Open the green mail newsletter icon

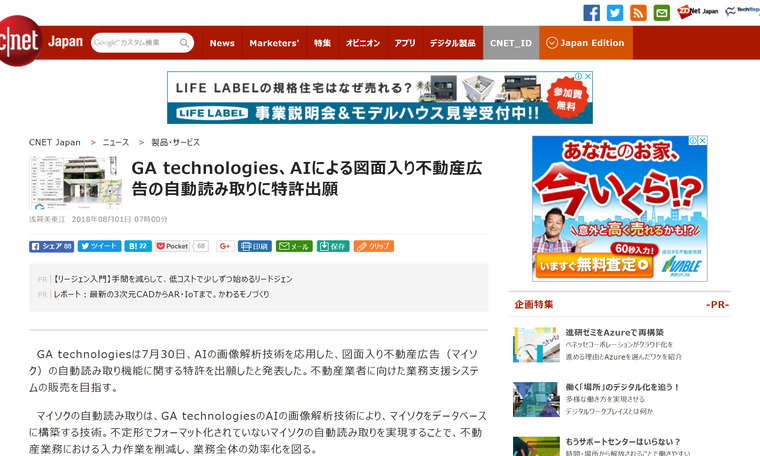pyautogui.click(x=662, y=13)
